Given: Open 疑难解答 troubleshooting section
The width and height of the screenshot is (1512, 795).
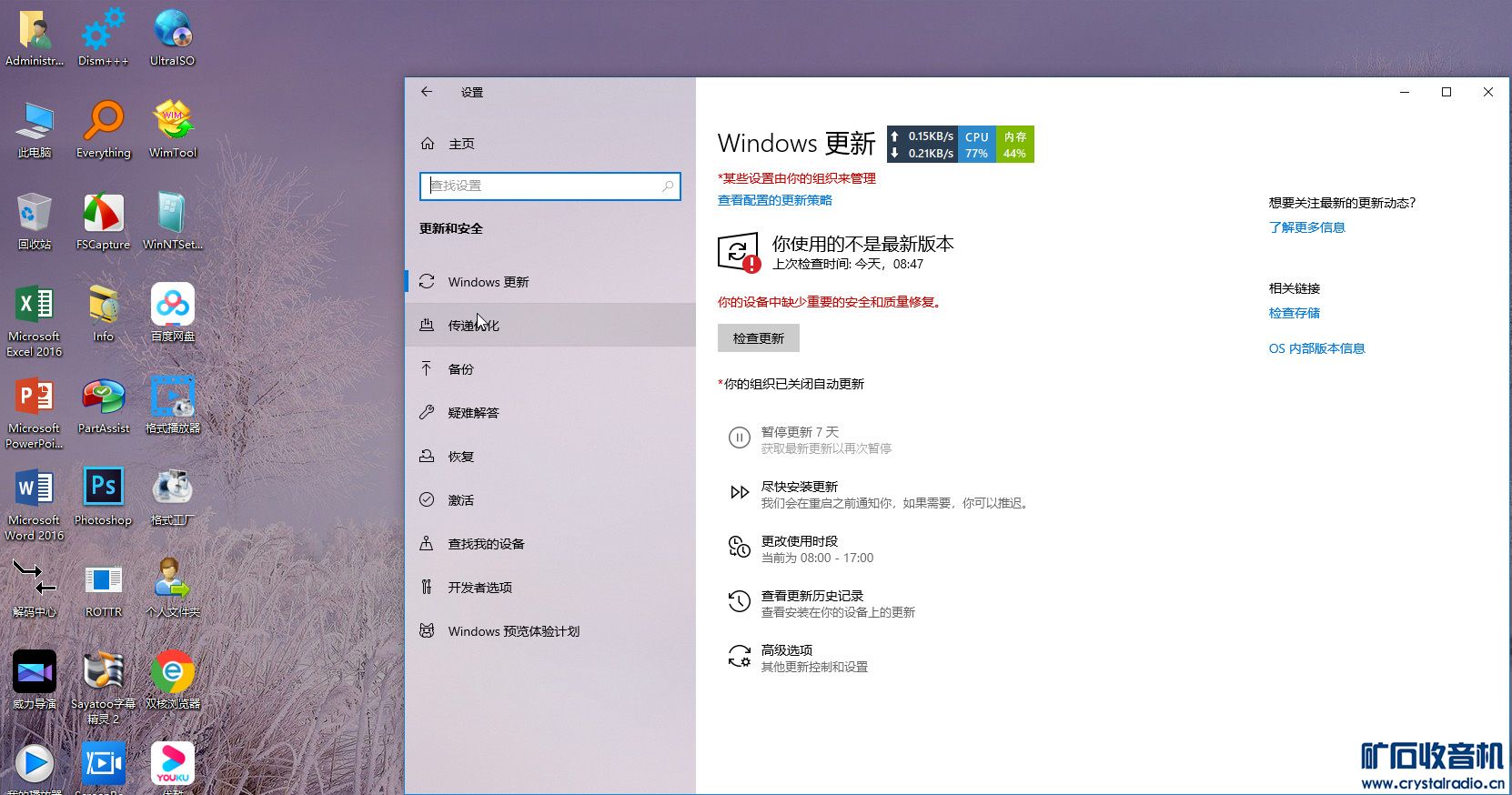Looking at the screenshot, I should (x=550, y=413).
